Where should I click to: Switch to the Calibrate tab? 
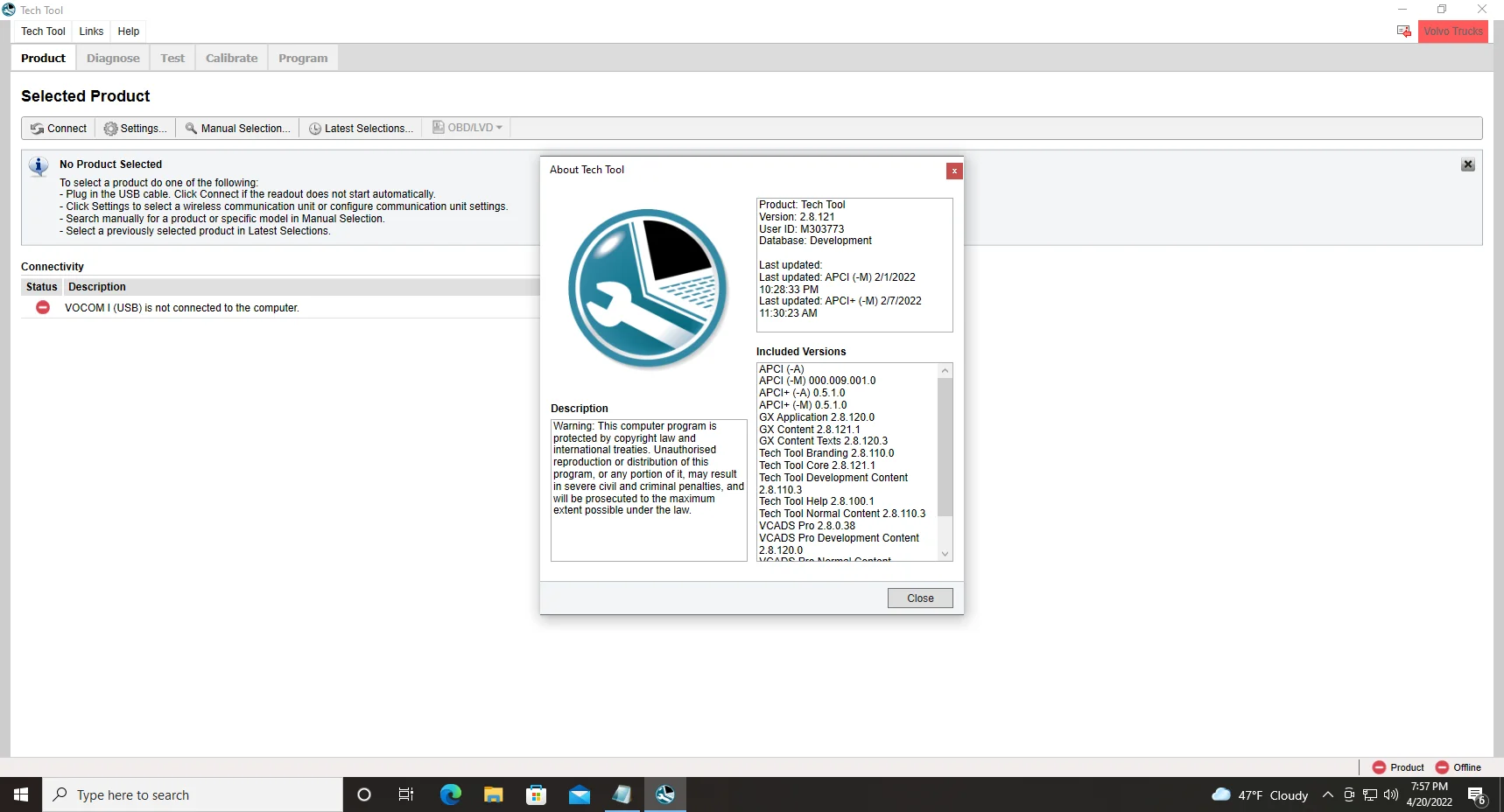pos(231,58)
